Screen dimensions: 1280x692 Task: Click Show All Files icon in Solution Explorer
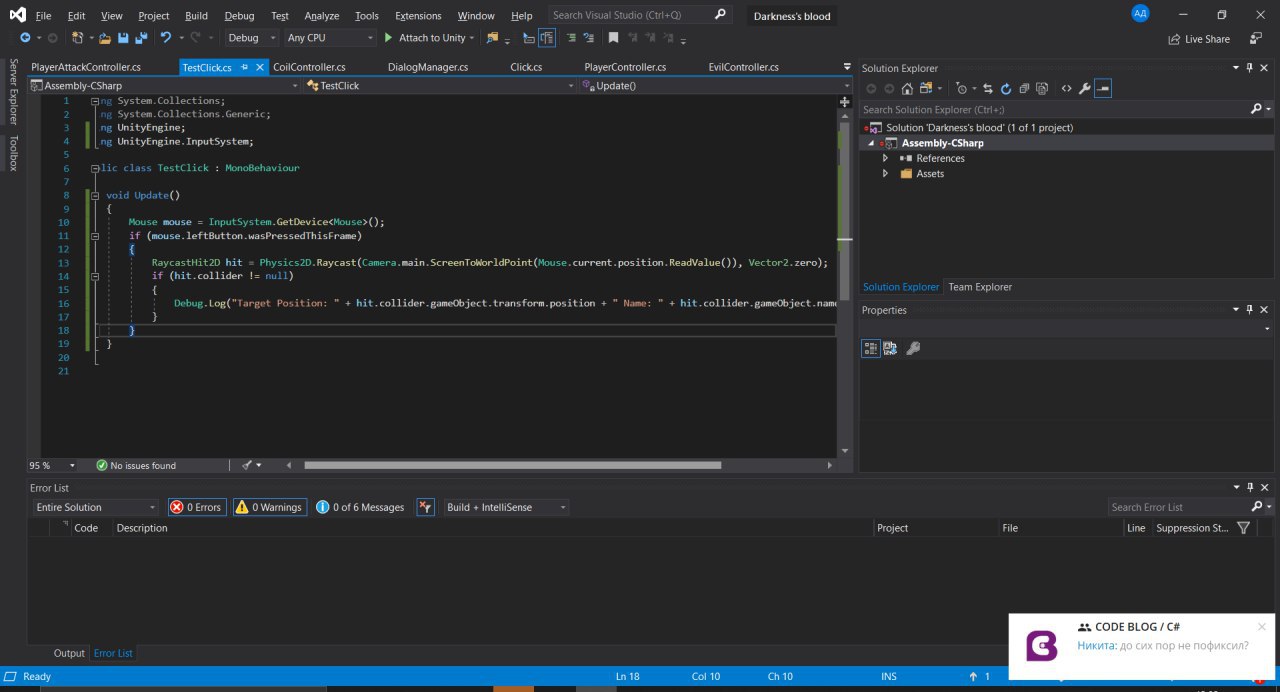pyautogui.click(x=1044, y=88)
